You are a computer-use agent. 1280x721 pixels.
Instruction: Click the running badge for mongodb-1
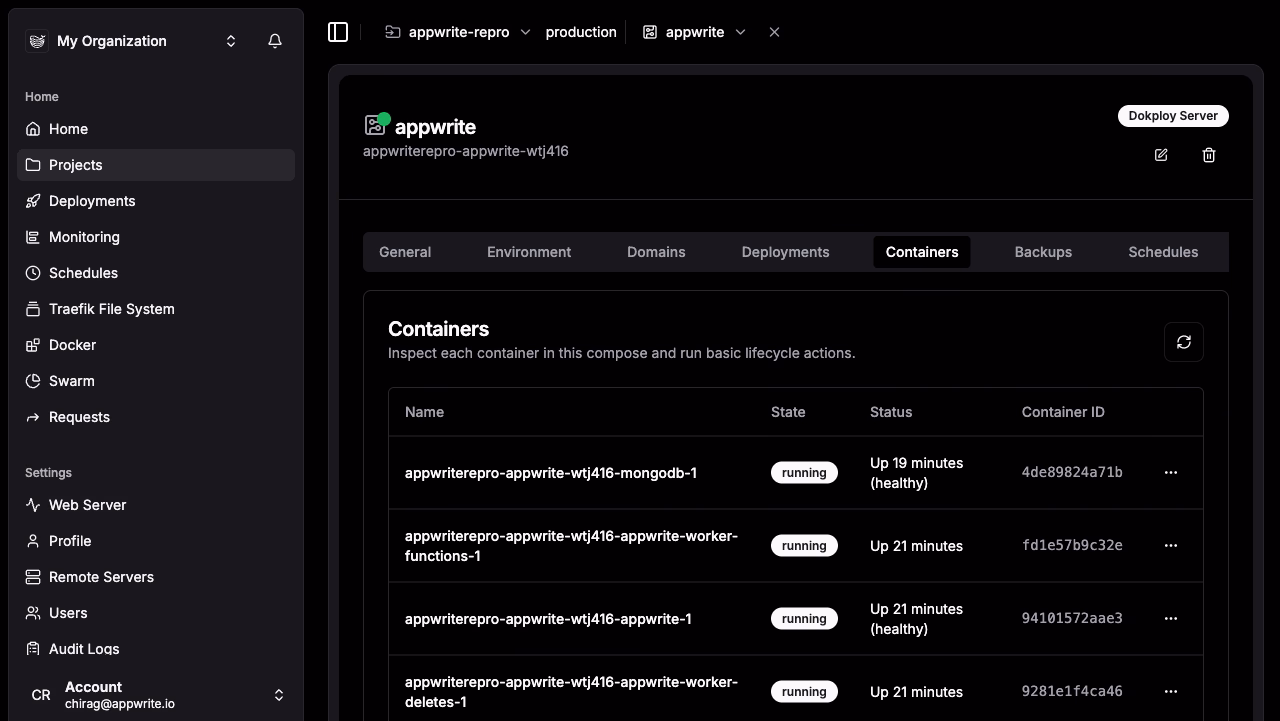coord(804,472)
